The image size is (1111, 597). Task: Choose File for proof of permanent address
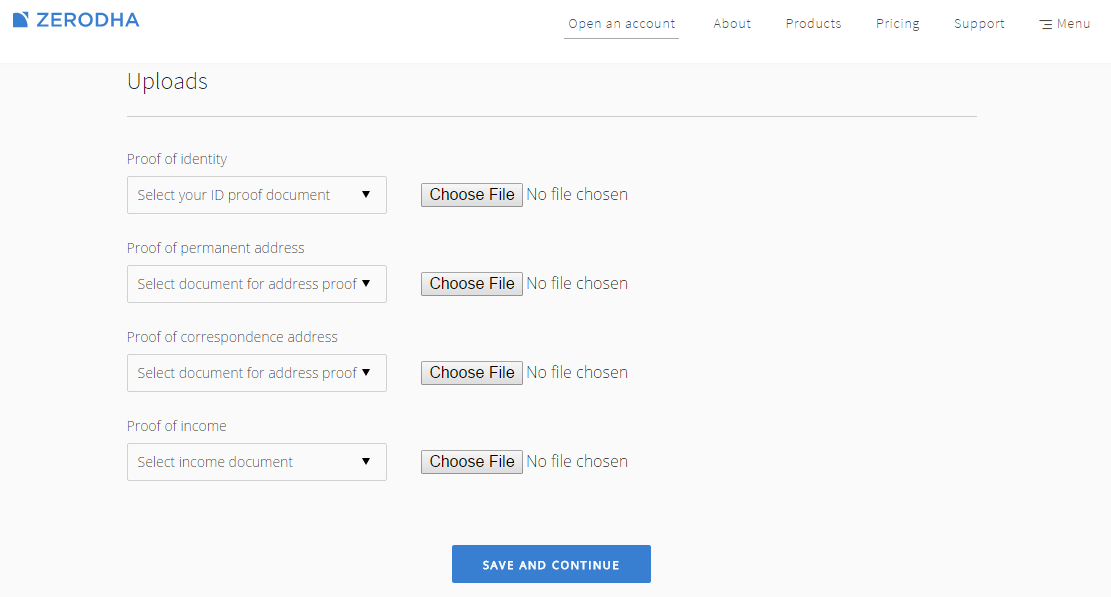tap(472, 284)
